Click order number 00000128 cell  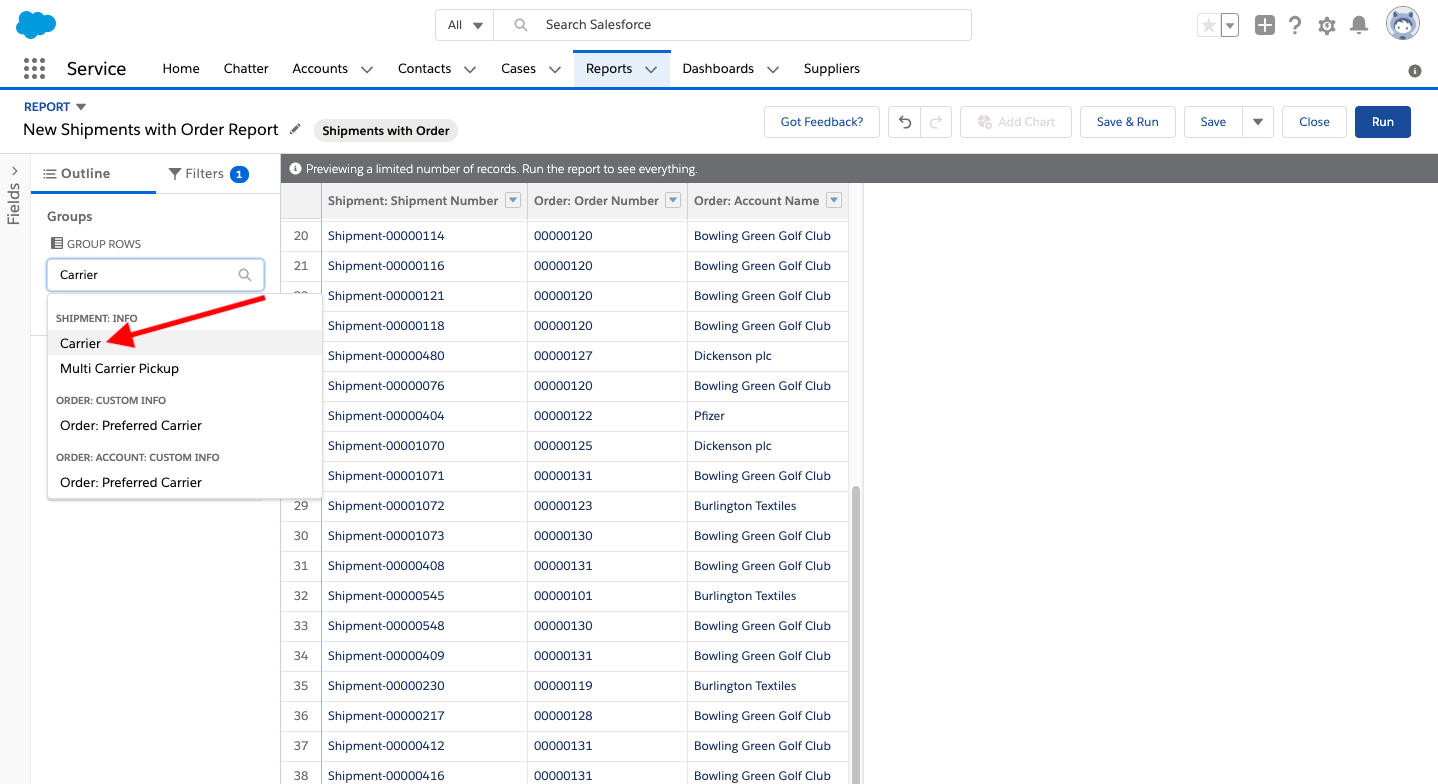click(x=608, y=716)
